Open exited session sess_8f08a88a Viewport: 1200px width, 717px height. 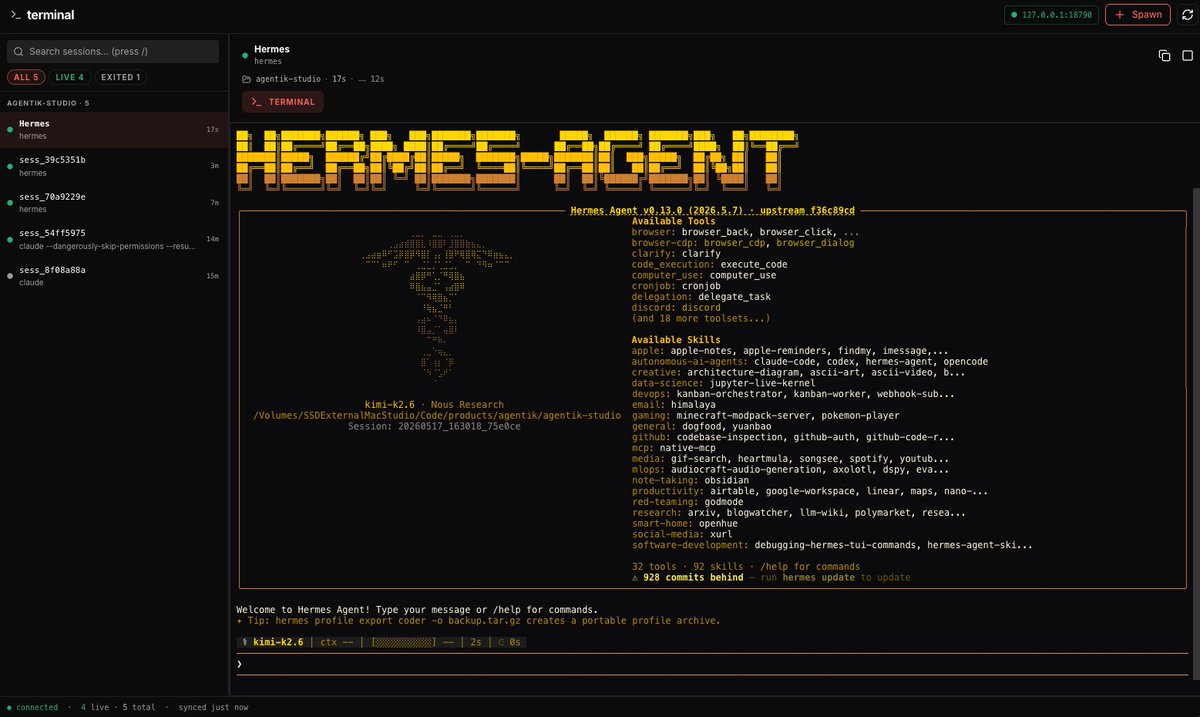point(114,276)
